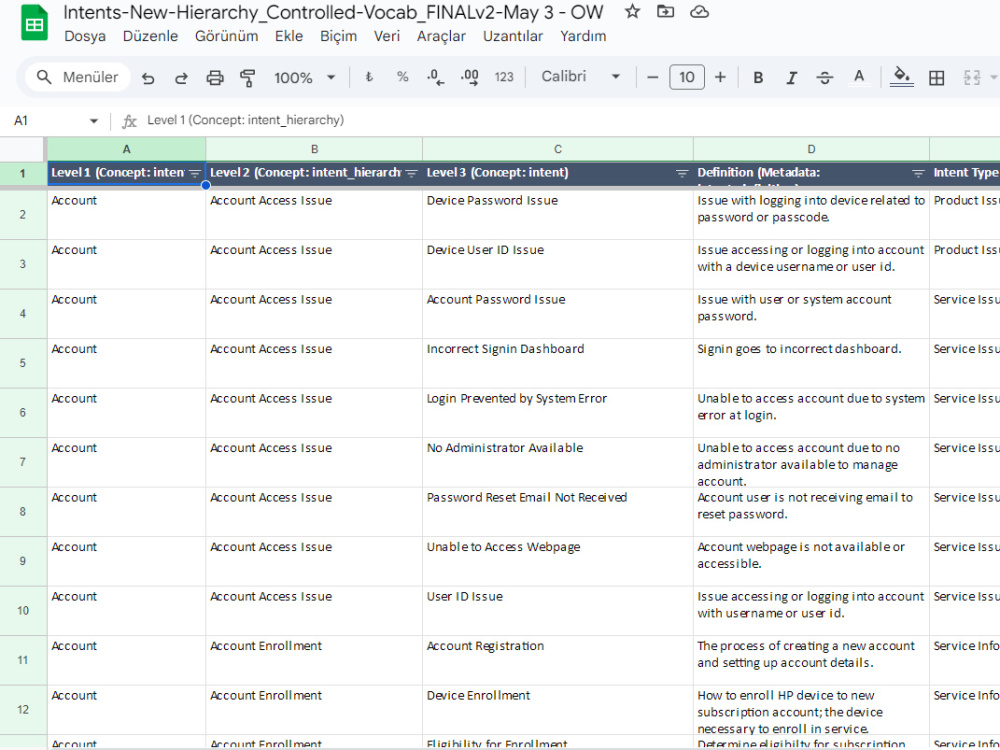Image resolution: width=1000 pixels, height=750 pixels.
Task: Toggle bold formatting
Action: pyautogui.click(x=758, y=76)
